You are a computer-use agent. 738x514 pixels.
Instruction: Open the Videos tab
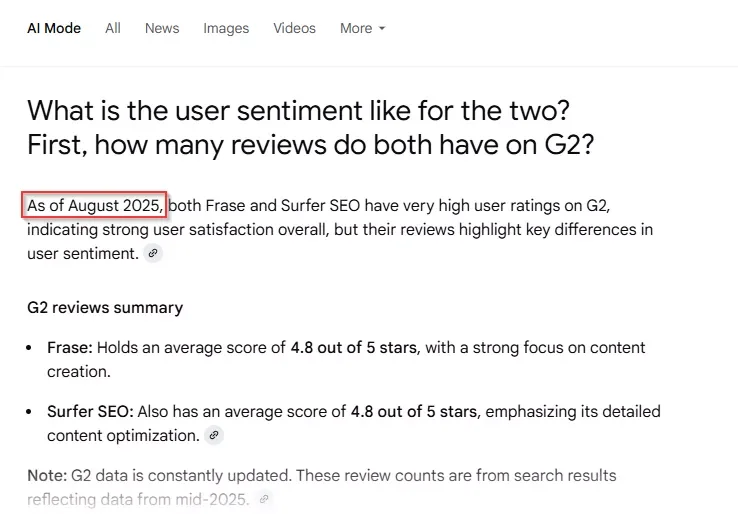click(x=294, y=28)
